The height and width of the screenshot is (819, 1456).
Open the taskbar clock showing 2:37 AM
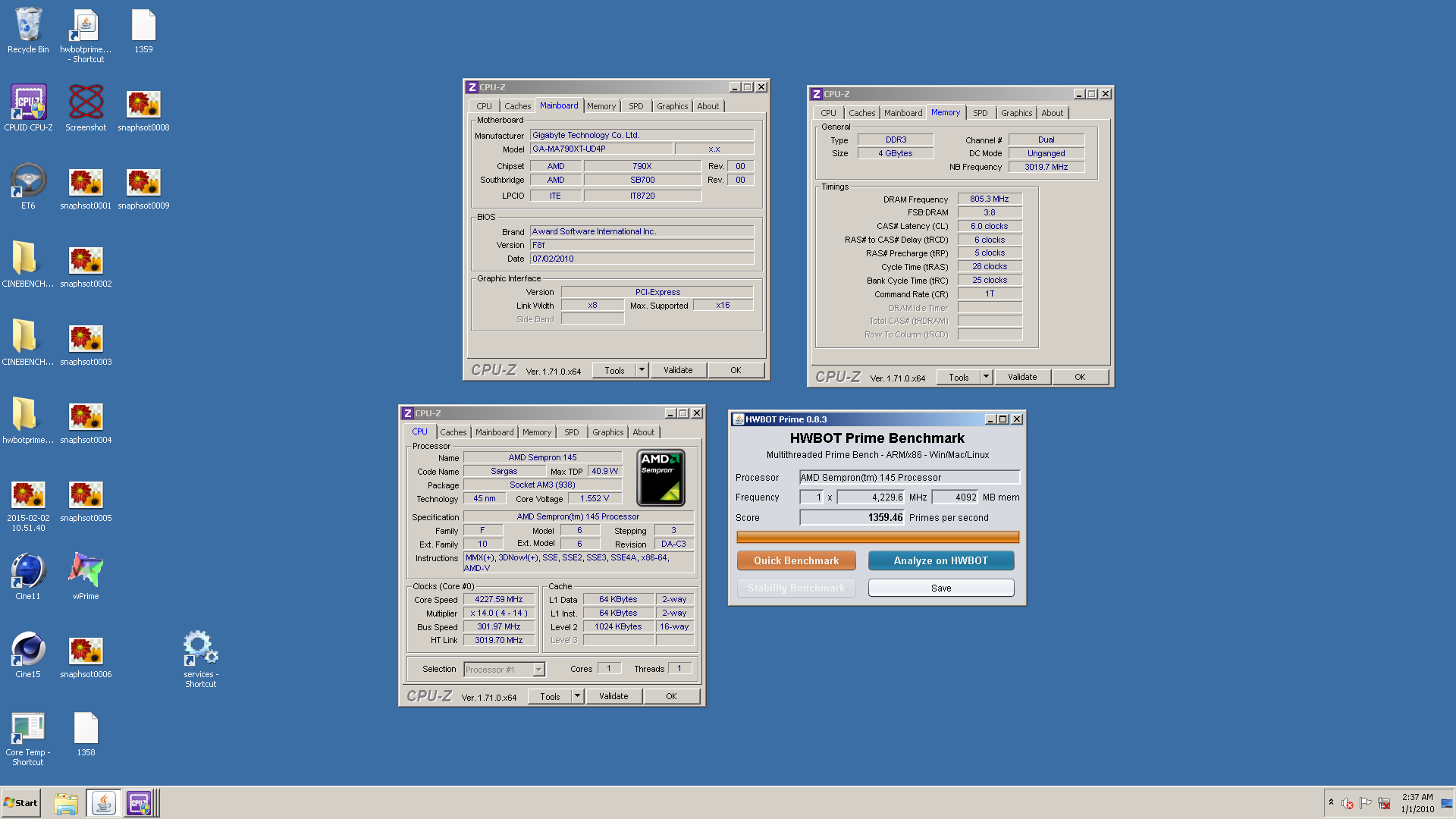pyautogui.click(x=1417, y=803)
